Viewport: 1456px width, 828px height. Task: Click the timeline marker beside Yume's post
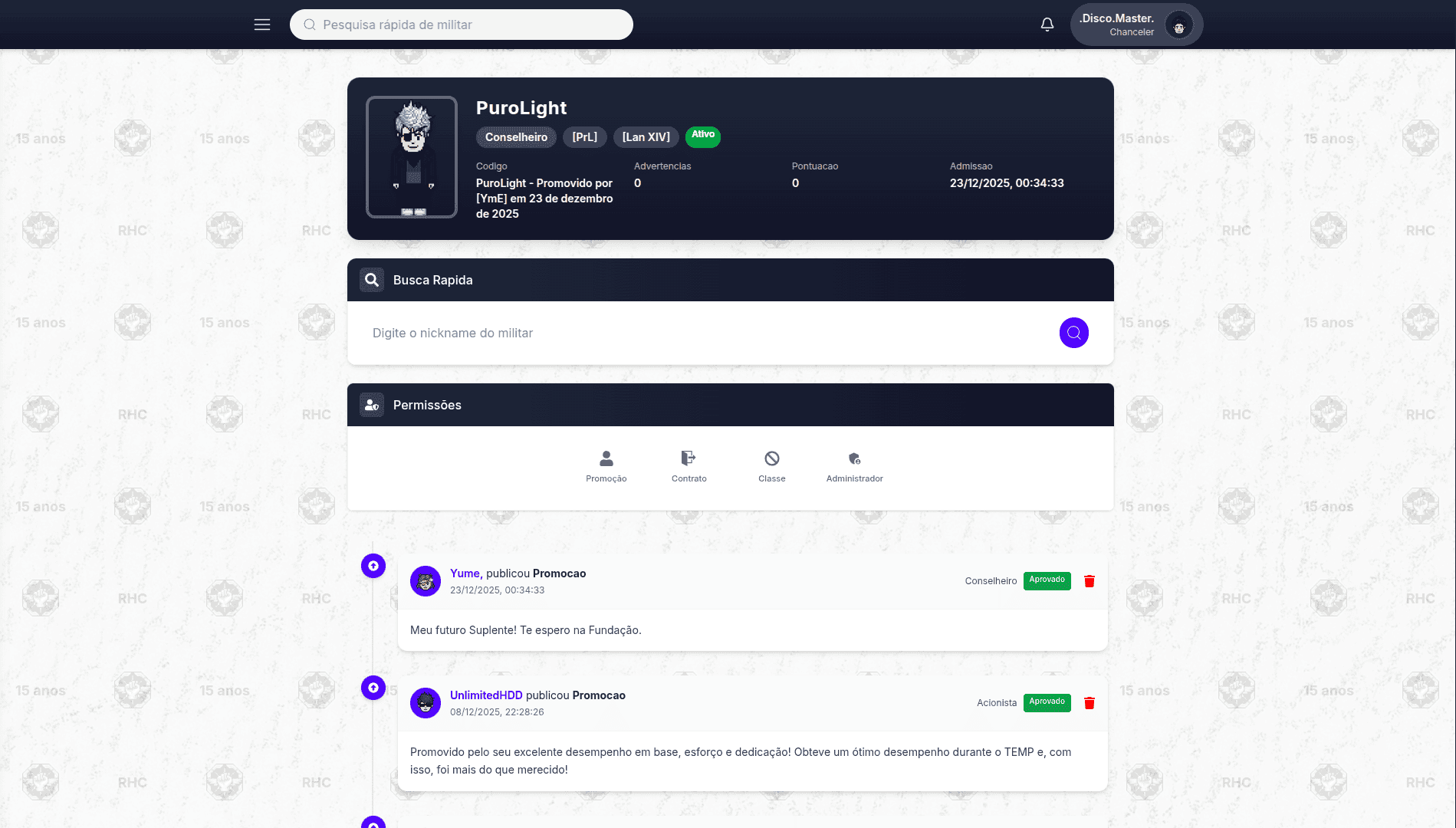click(373, 566)
